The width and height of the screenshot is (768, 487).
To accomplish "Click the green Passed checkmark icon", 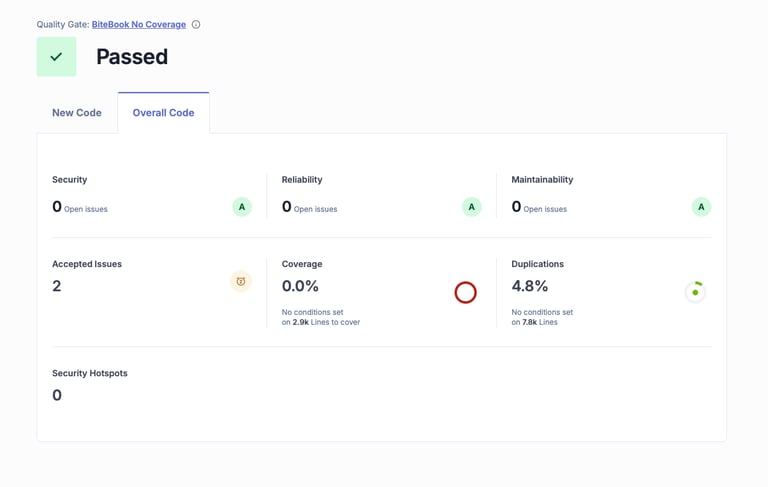I will 56,57.
